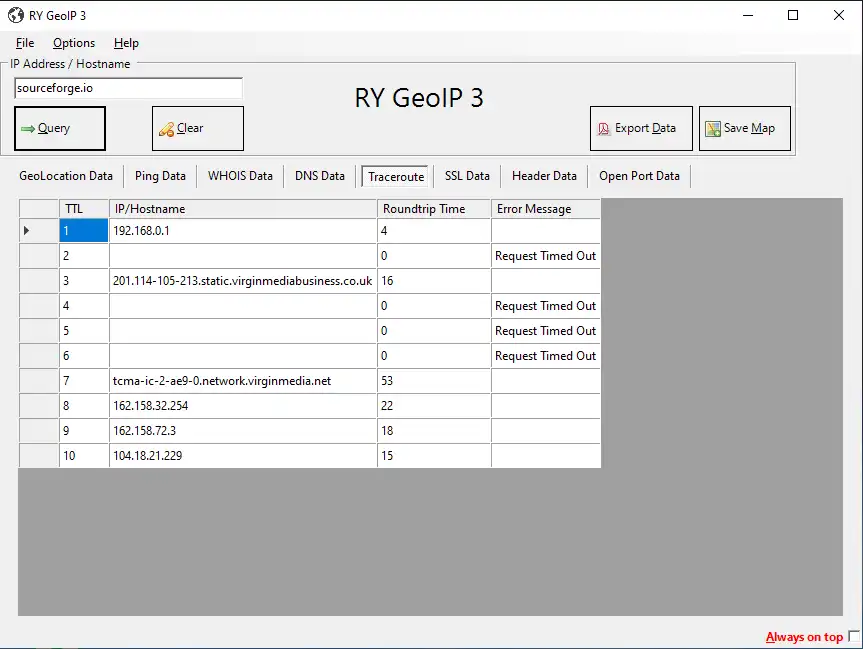Click the highlighted TTL cell with value 1
Image resolution: width=863 pixels, height=649 pixels.
point(84,231)
